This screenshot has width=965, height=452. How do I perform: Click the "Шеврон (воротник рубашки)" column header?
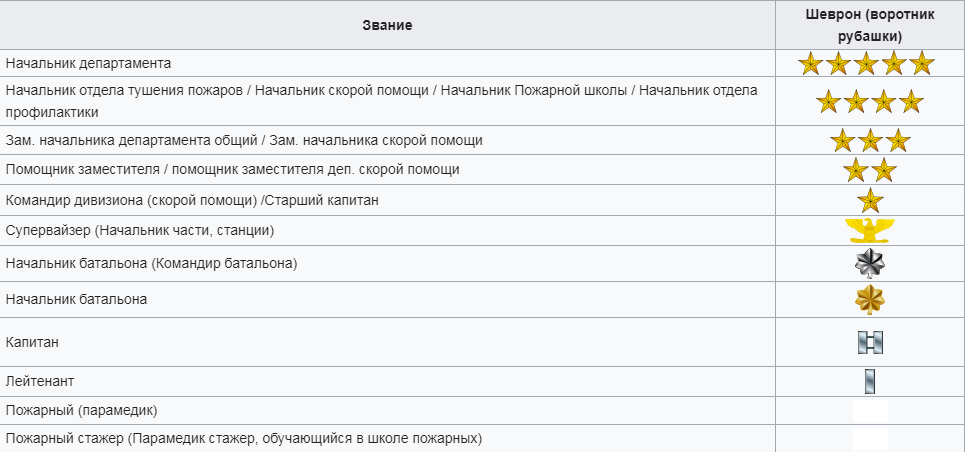coord(869,25)
